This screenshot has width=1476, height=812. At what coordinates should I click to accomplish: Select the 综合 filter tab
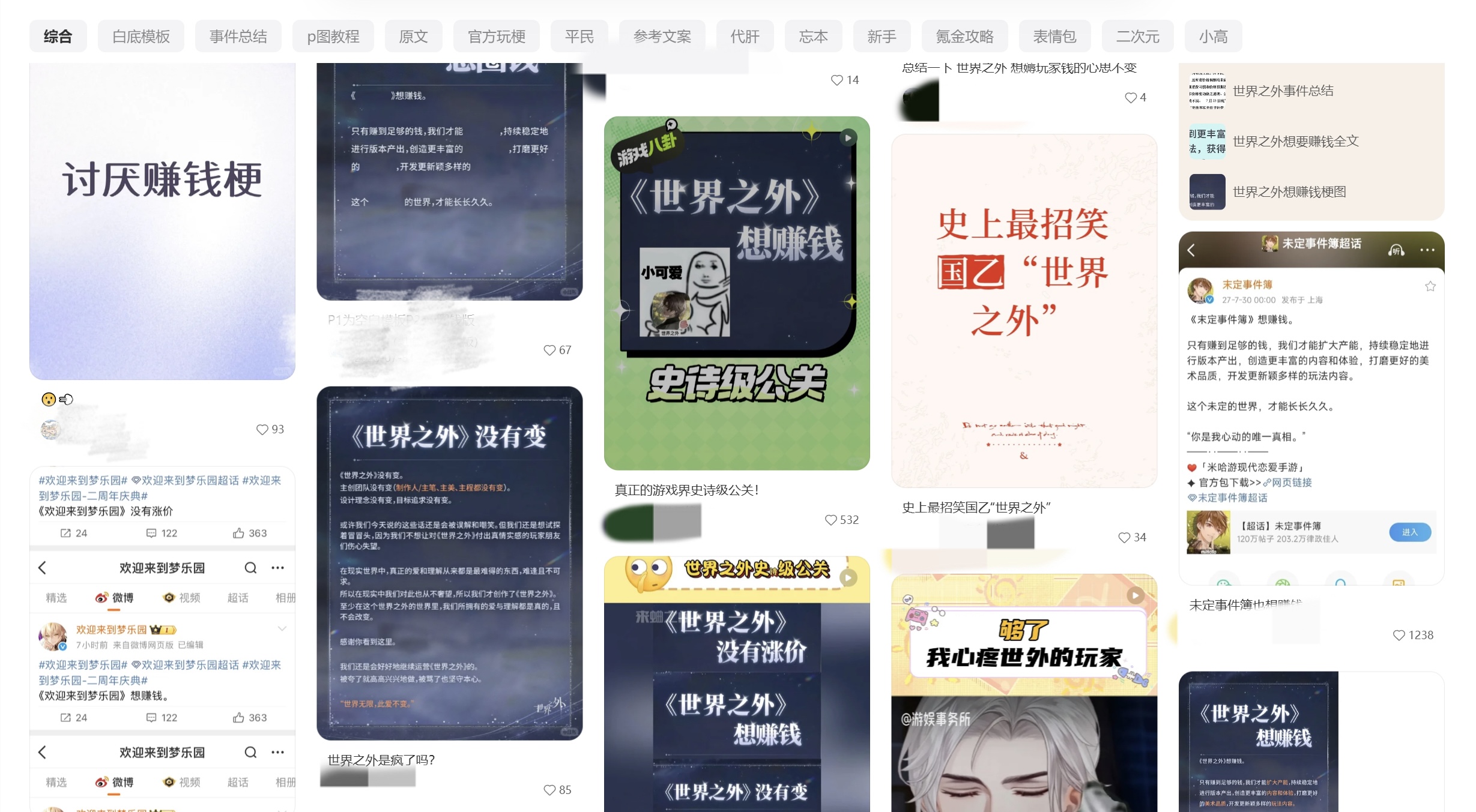pyautogui.click(x=58, y=37)
